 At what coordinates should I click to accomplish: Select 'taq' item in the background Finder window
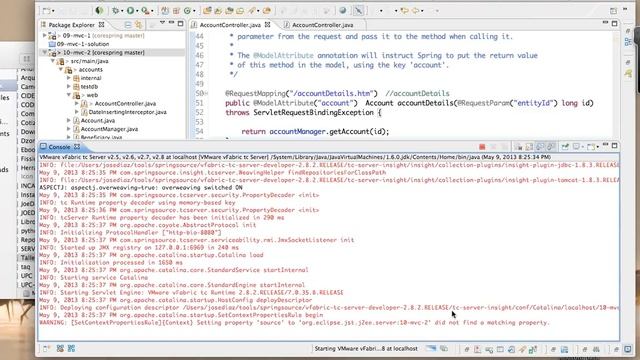26,267
